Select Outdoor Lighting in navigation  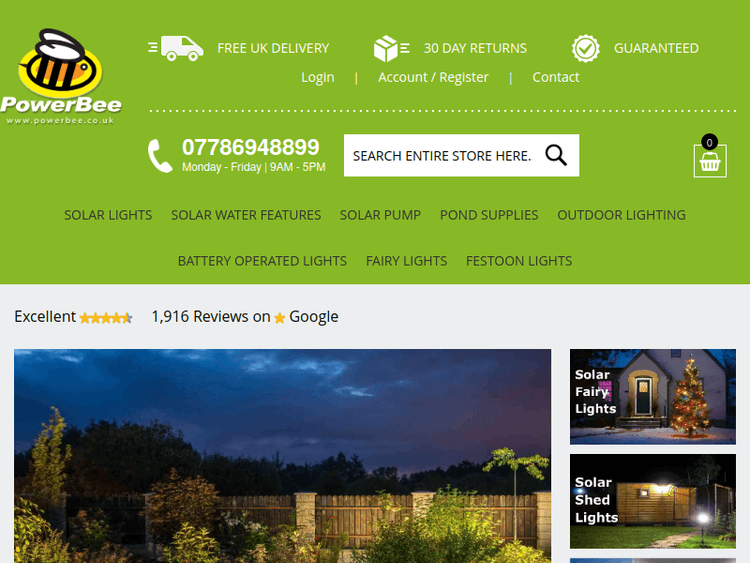click(x=621, y=215)
